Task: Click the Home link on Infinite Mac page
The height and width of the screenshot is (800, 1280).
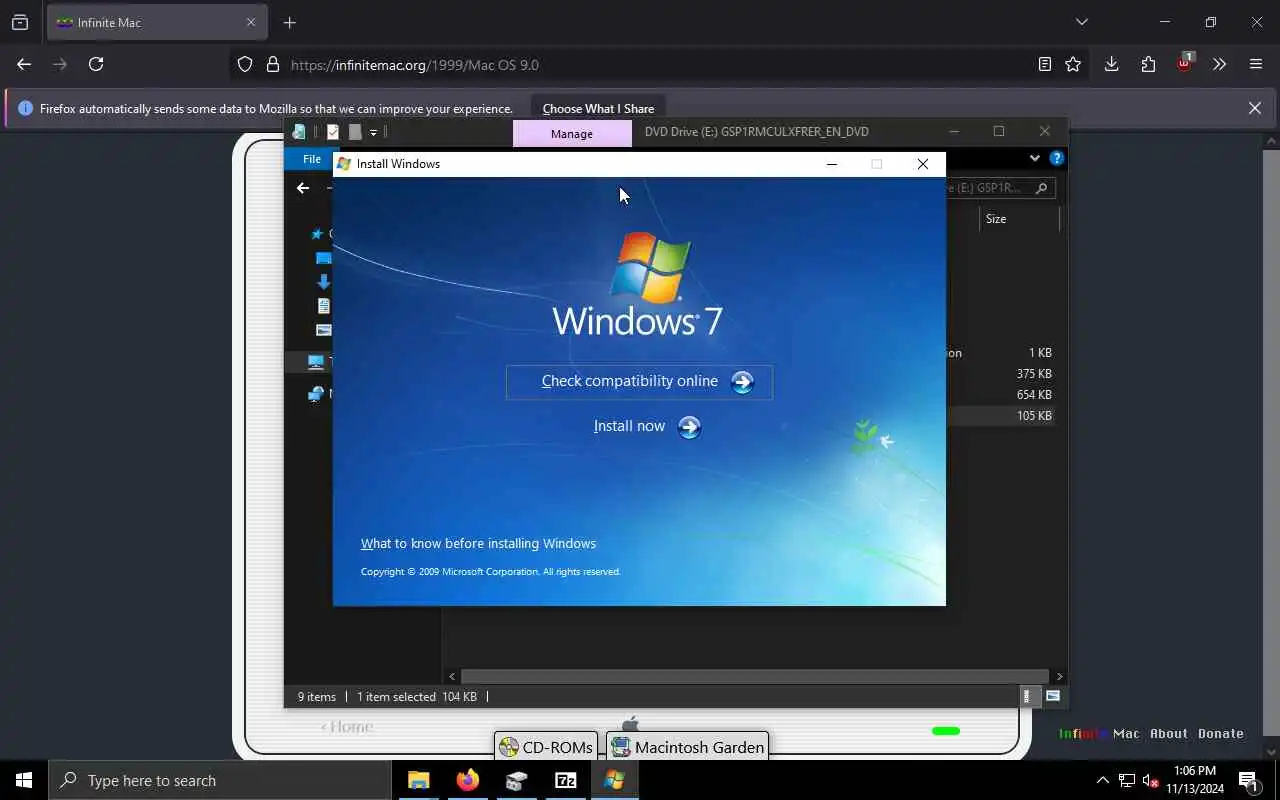Action: point(347,727)
